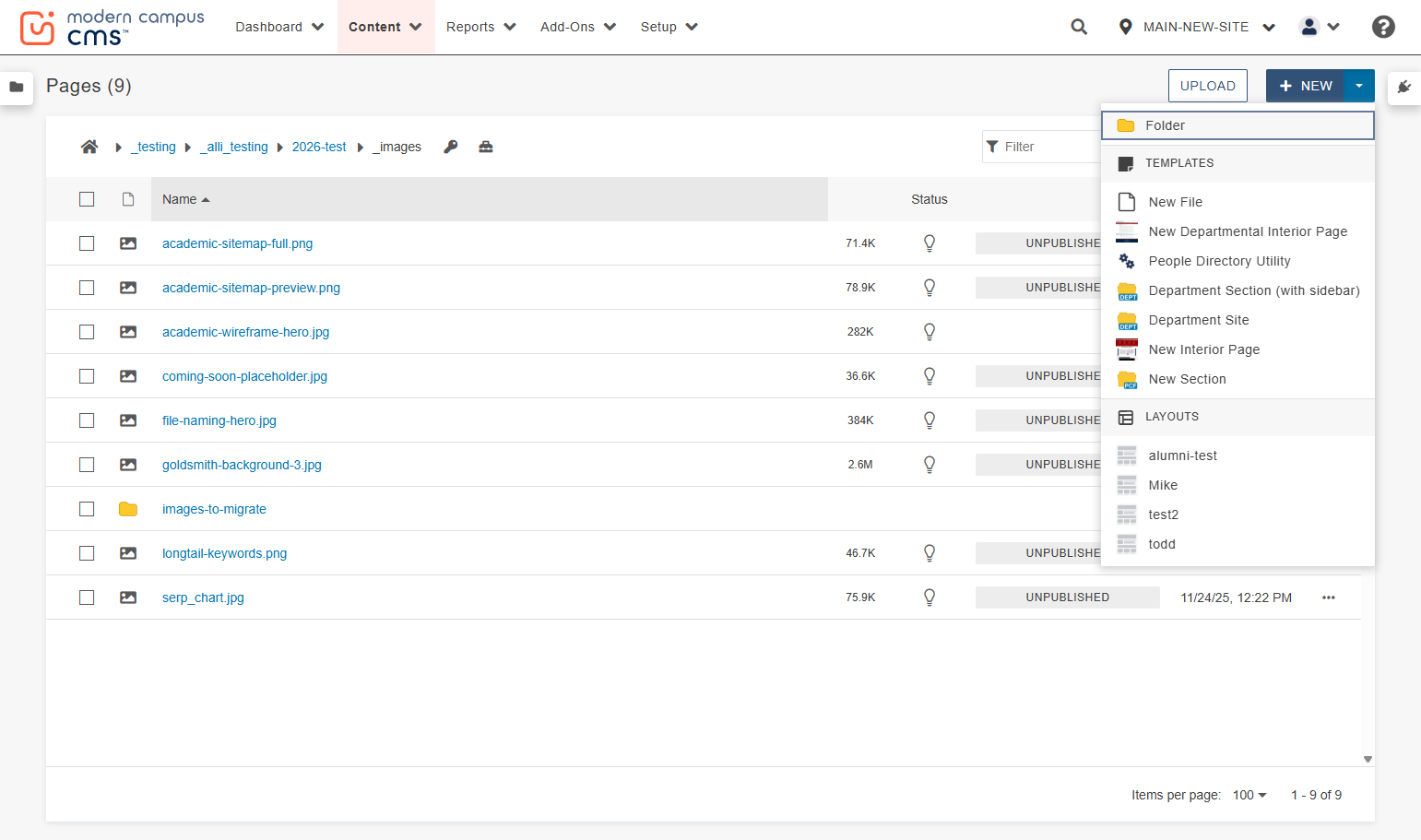
Task: Select New Departmental Interior Page template
Action: click(1237, 231)
